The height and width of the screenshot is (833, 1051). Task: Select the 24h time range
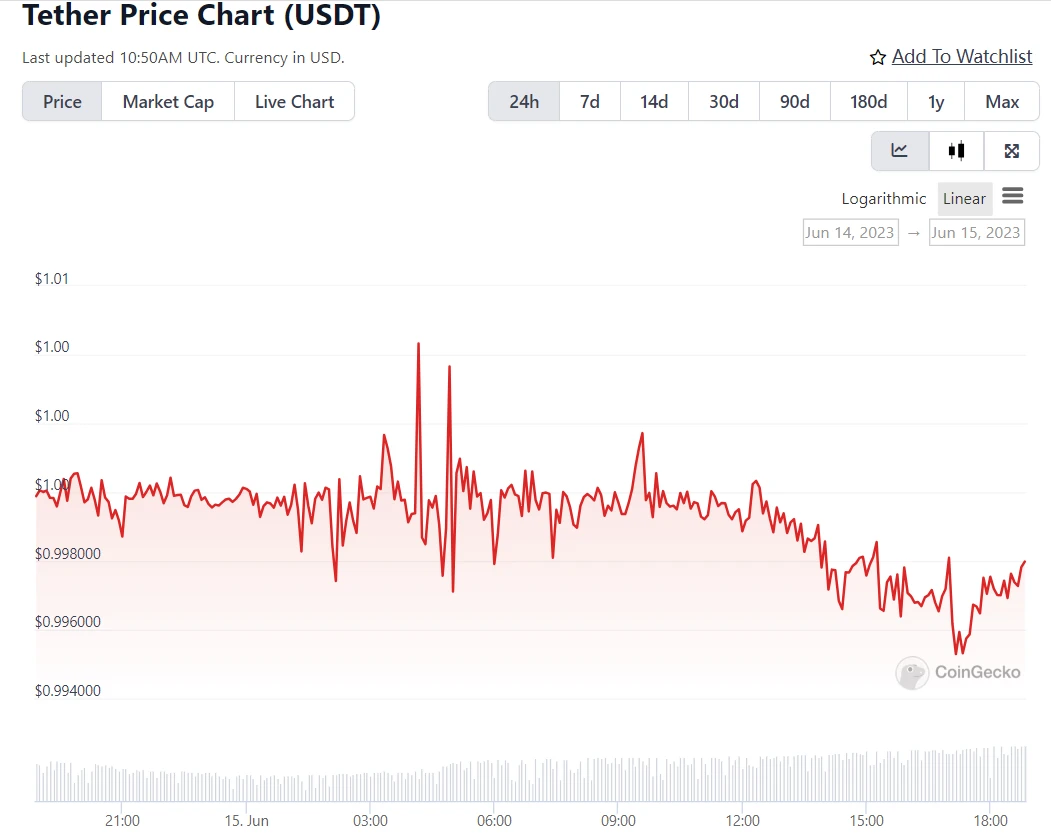524,102
